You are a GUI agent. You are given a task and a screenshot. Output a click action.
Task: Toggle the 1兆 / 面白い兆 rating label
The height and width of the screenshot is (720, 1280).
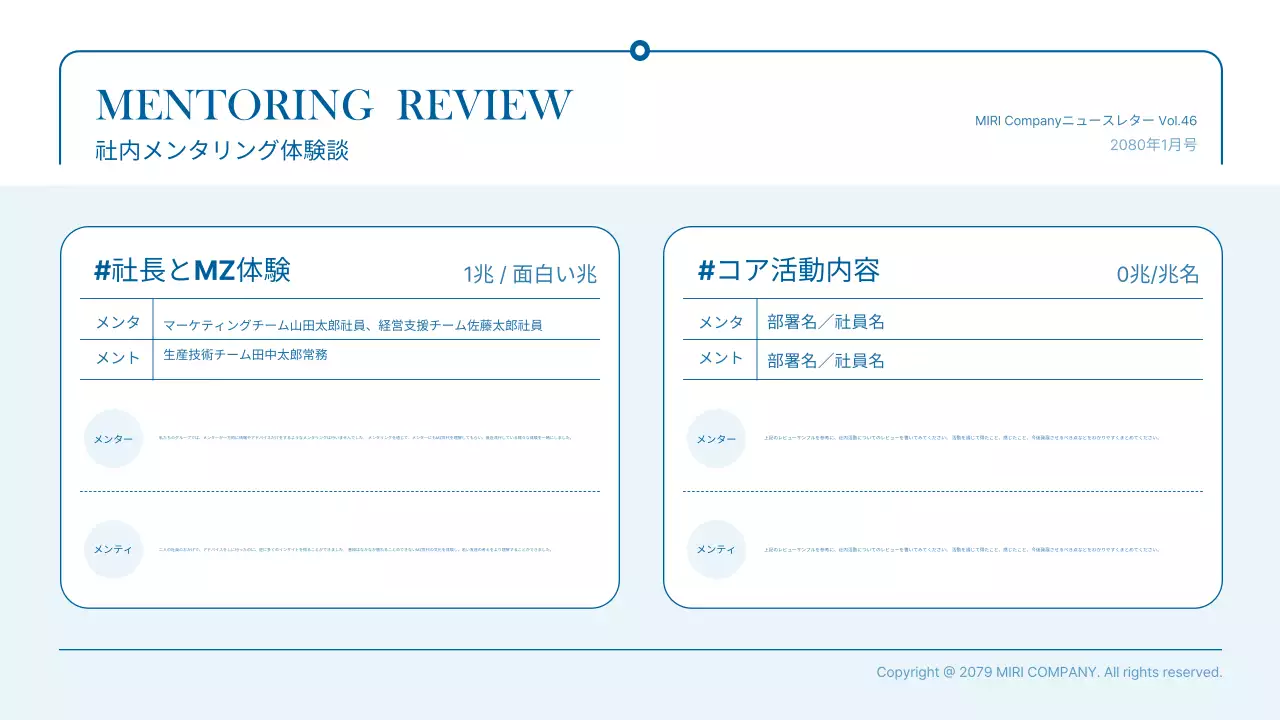tap(529, 275)
